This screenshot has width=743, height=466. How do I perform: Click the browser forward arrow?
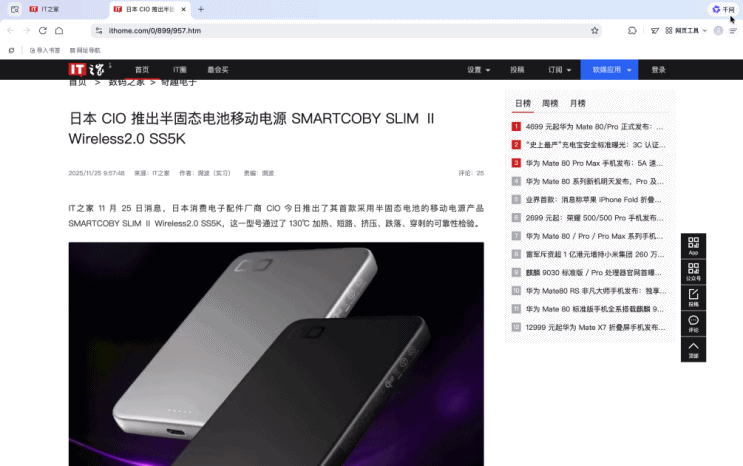[27, 30]
